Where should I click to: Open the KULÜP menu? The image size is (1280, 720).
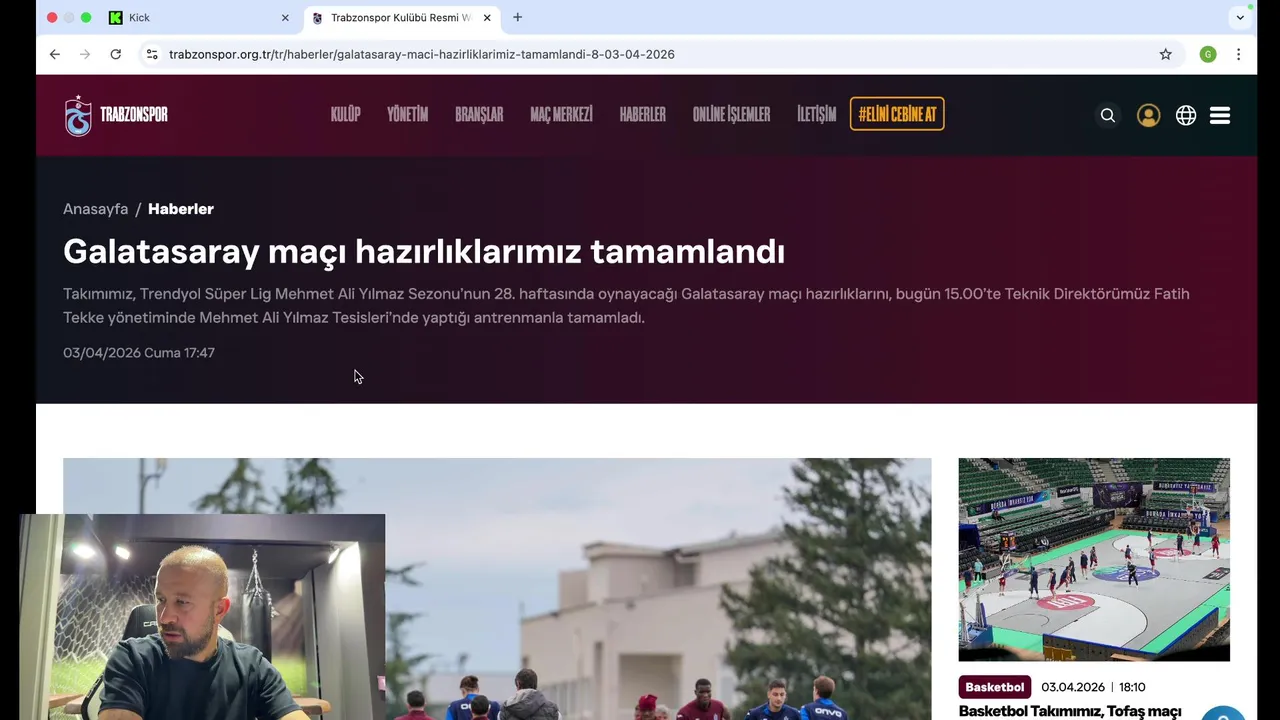pos(345,115)
